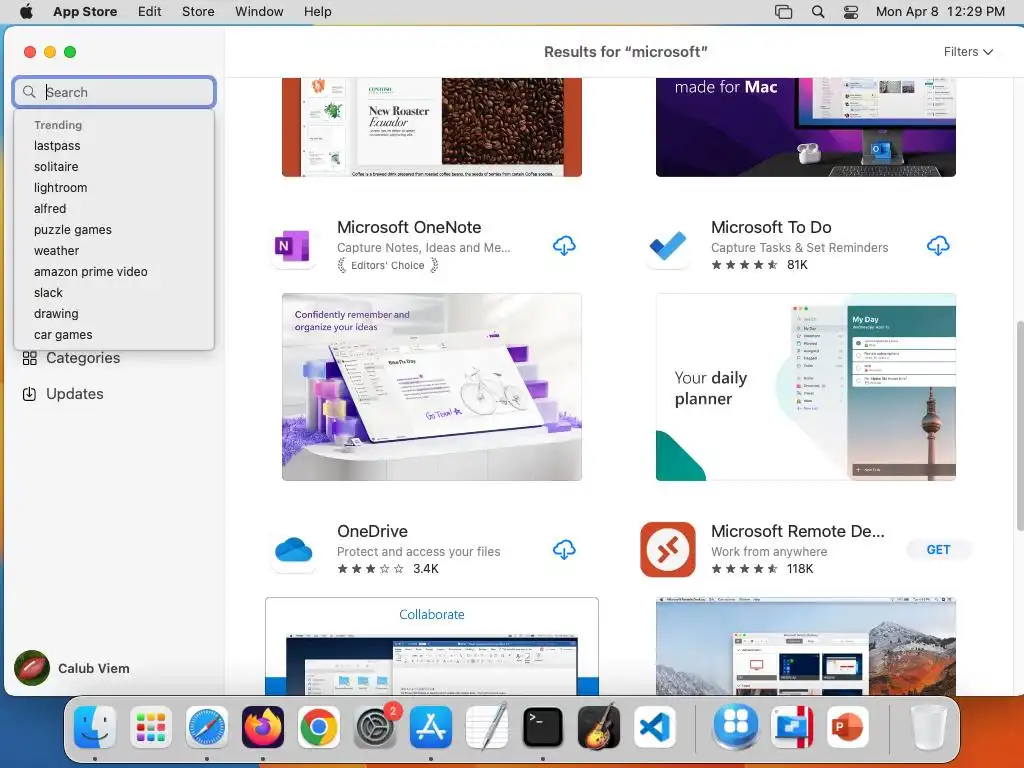Open the OneNote preview screenshot
The image size is (1024, 768).
(x=432, y=387)
